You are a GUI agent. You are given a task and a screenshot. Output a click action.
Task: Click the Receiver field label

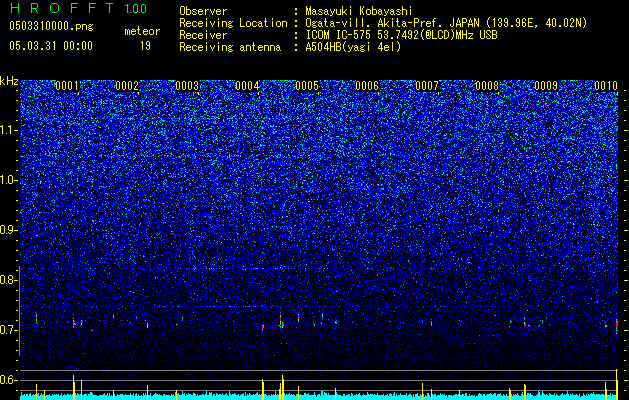[203, 35]
